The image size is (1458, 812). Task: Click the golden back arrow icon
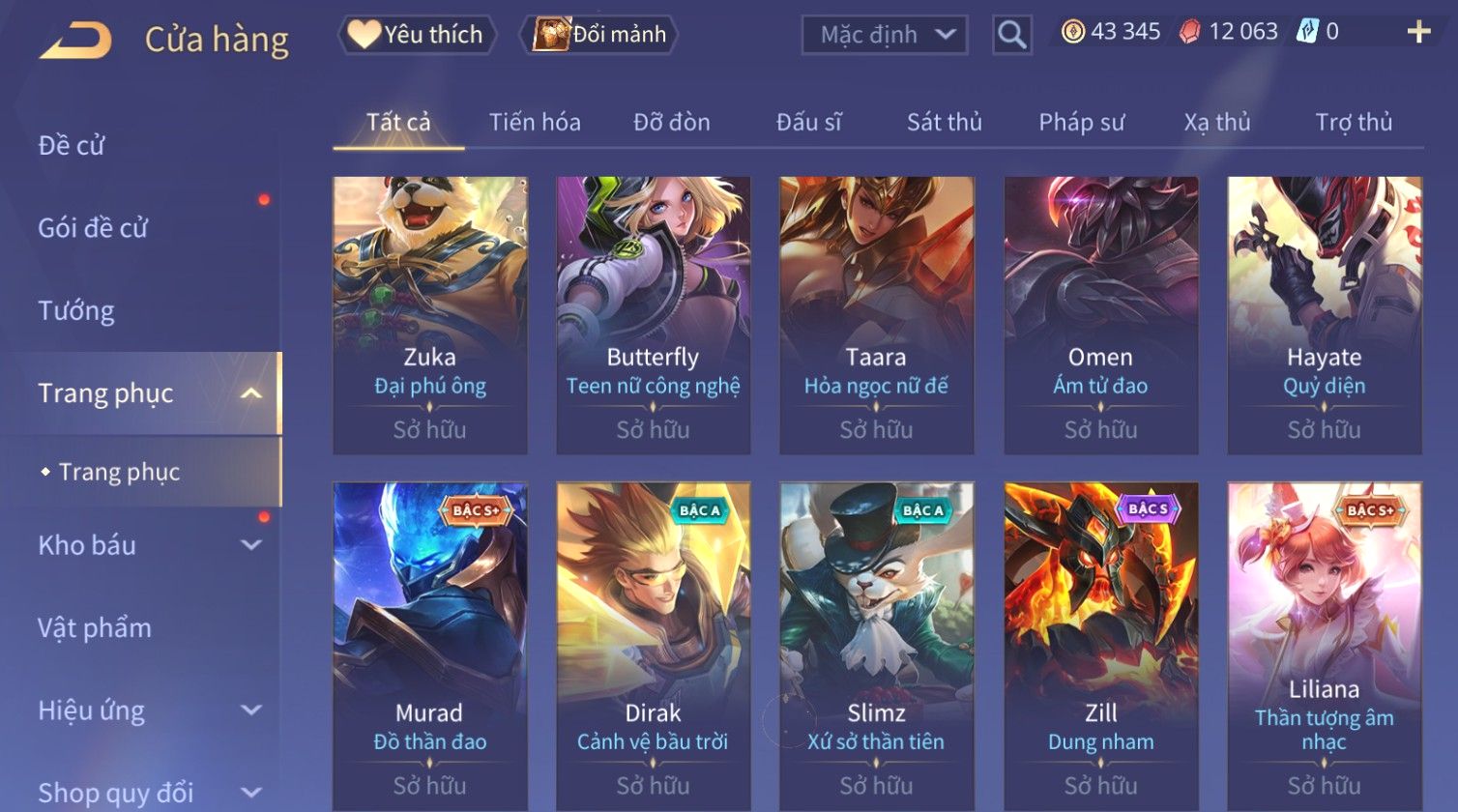(75, 40)
